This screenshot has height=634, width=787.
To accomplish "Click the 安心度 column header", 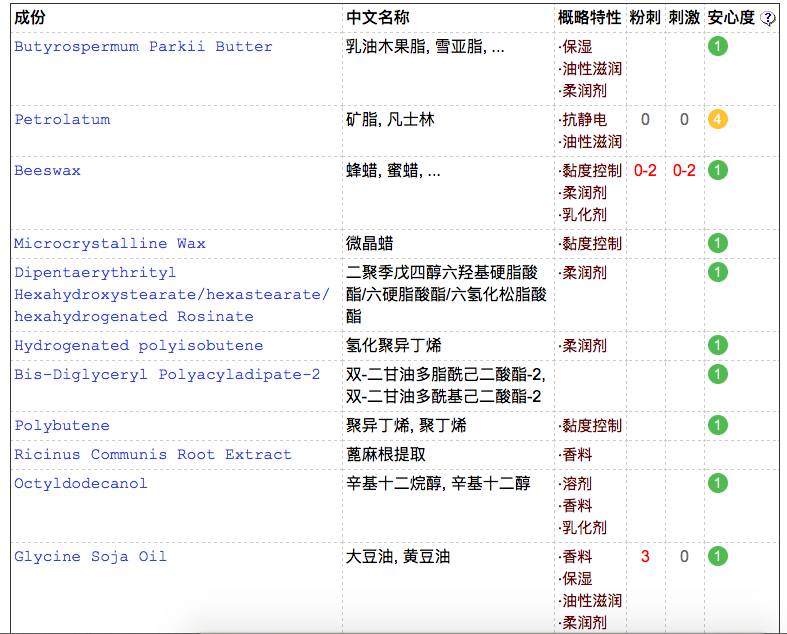I will click(731, 18).
